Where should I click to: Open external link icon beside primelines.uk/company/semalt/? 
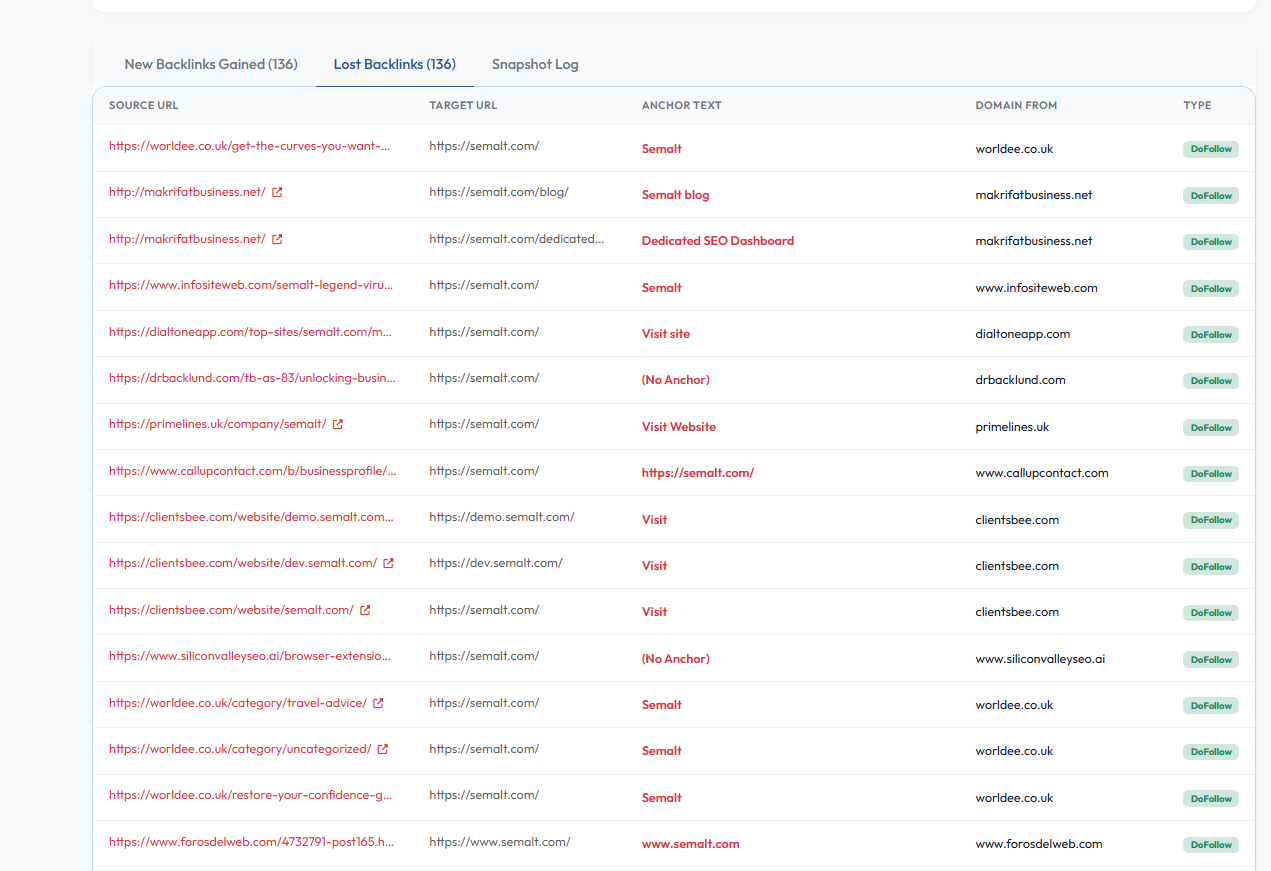(338, 424)
